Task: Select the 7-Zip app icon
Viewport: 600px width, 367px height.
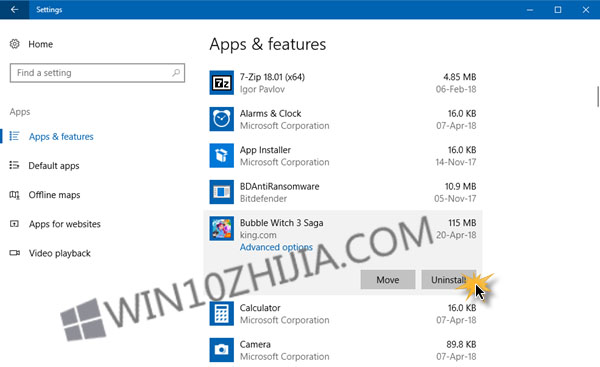Action: click(x=222, y=83)
